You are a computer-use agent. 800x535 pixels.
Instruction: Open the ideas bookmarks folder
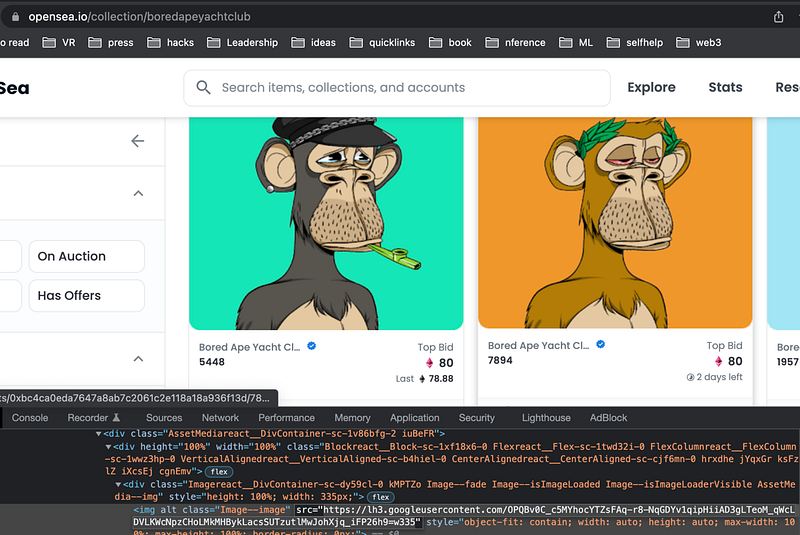pos(313,42)
